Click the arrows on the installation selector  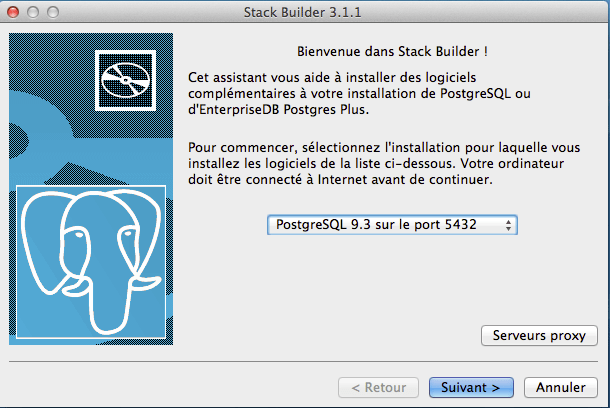[509, 225]
